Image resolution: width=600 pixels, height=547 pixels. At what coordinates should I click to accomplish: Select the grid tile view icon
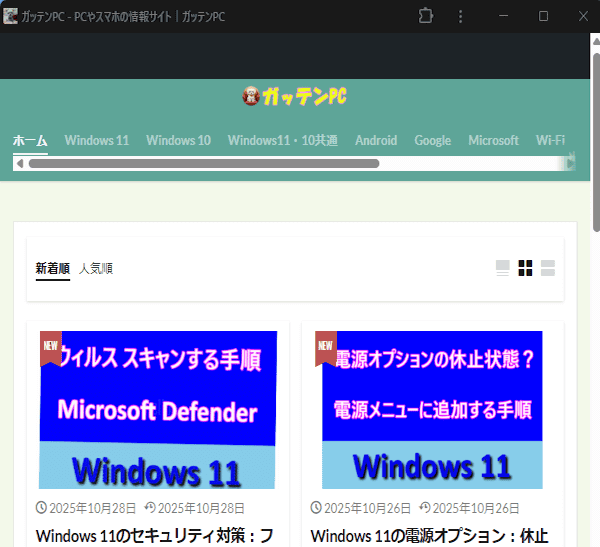coord(525,268)
